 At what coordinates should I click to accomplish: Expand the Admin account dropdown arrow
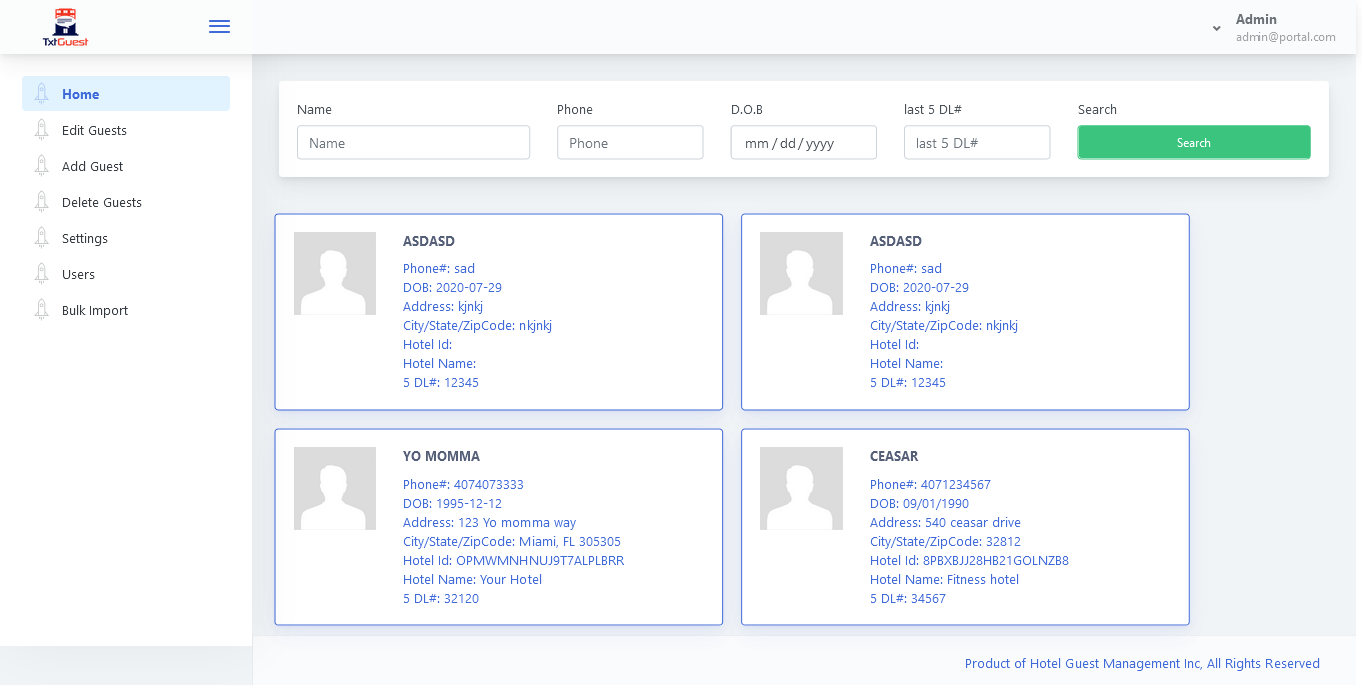pyautogui.click(x=1216, y=28)
